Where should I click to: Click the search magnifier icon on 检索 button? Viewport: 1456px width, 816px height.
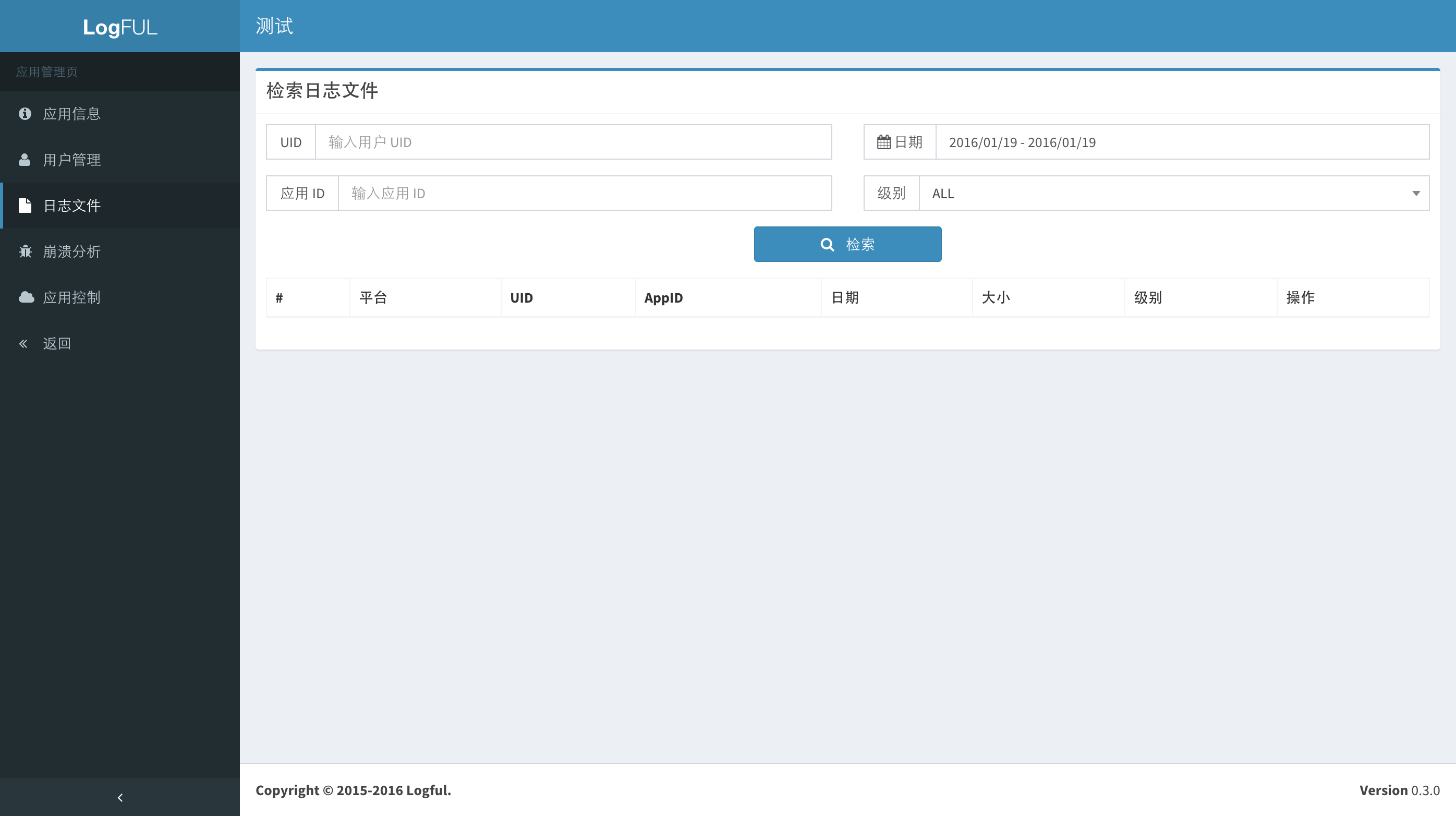coord(828,244)
